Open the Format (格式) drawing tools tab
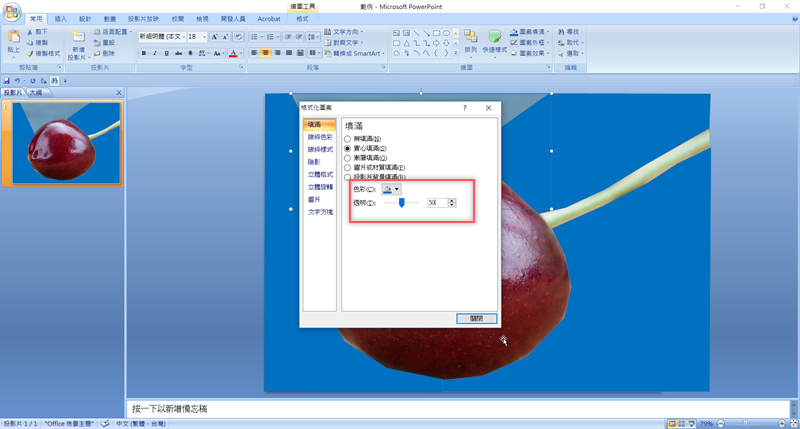The width and height of the screenshot is (800, 429). [x=303, y=19]
